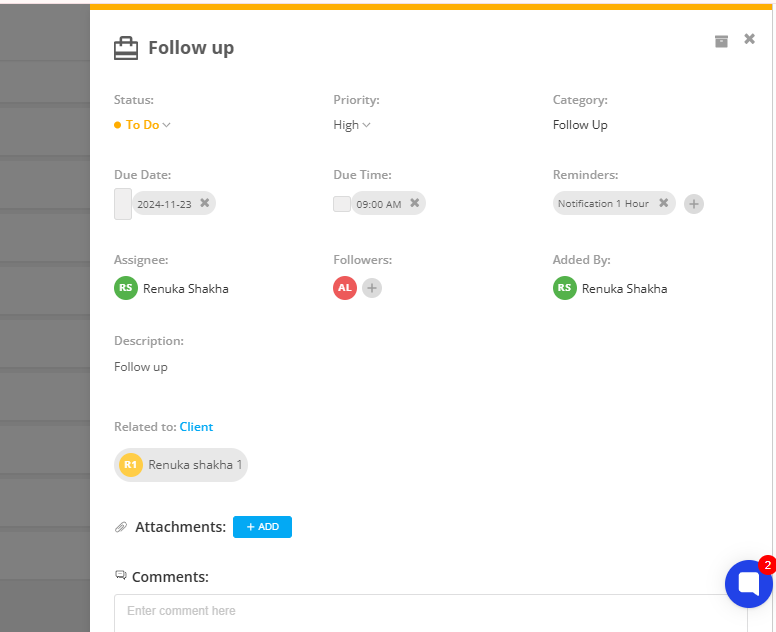Add a new reminder with plus icon
Viewport: 776px width, 632px height.
click(693, 203)
